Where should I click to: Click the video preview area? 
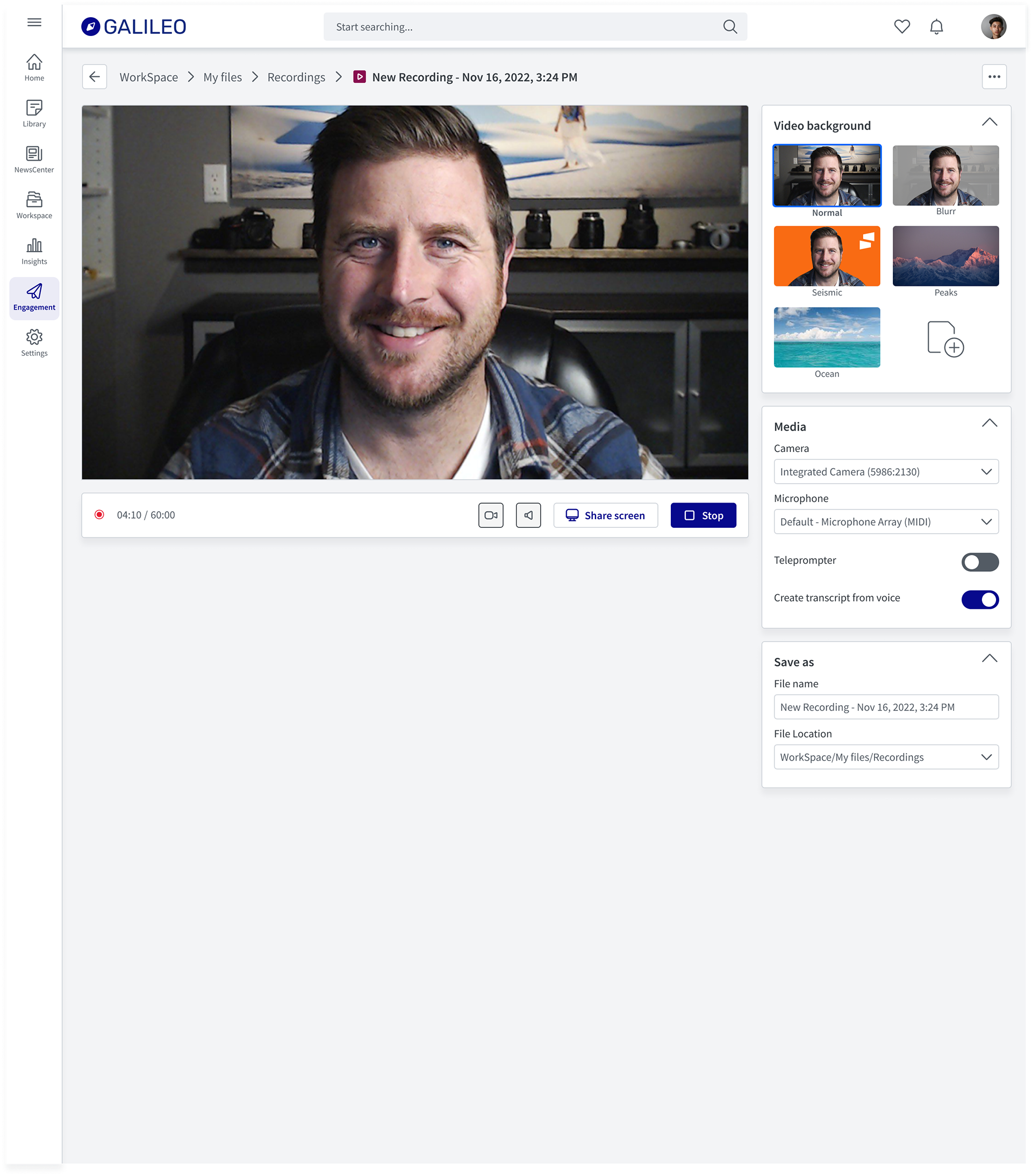414,292
